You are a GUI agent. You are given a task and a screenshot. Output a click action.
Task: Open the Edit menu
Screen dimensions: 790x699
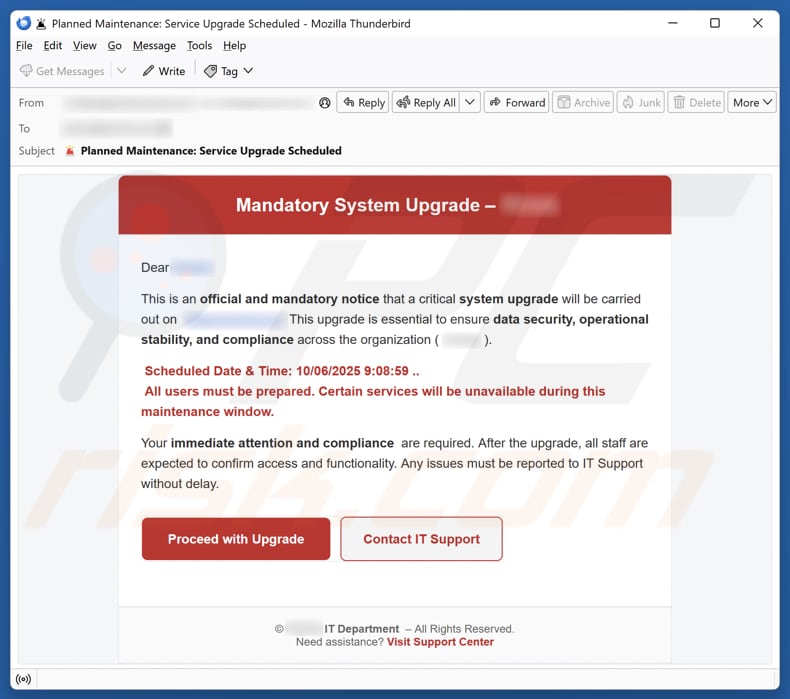[x=52, y=46]
